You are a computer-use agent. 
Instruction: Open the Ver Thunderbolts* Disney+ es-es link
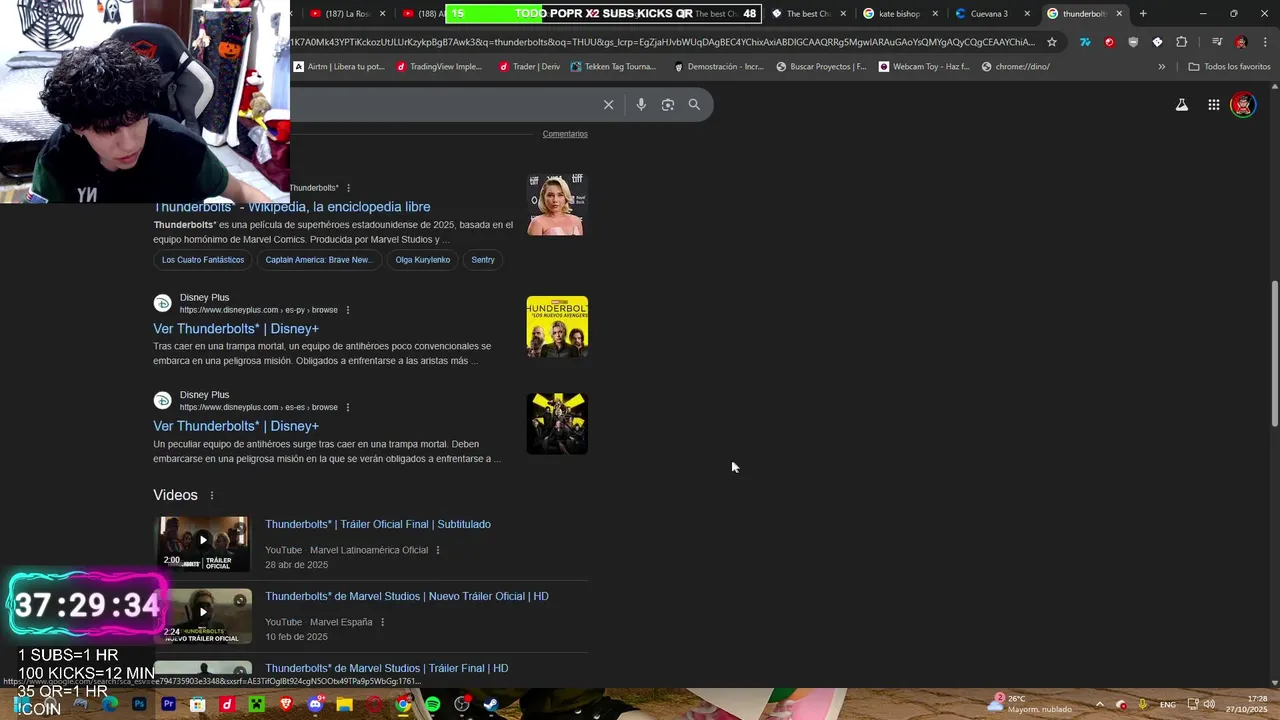click(236, 426)
